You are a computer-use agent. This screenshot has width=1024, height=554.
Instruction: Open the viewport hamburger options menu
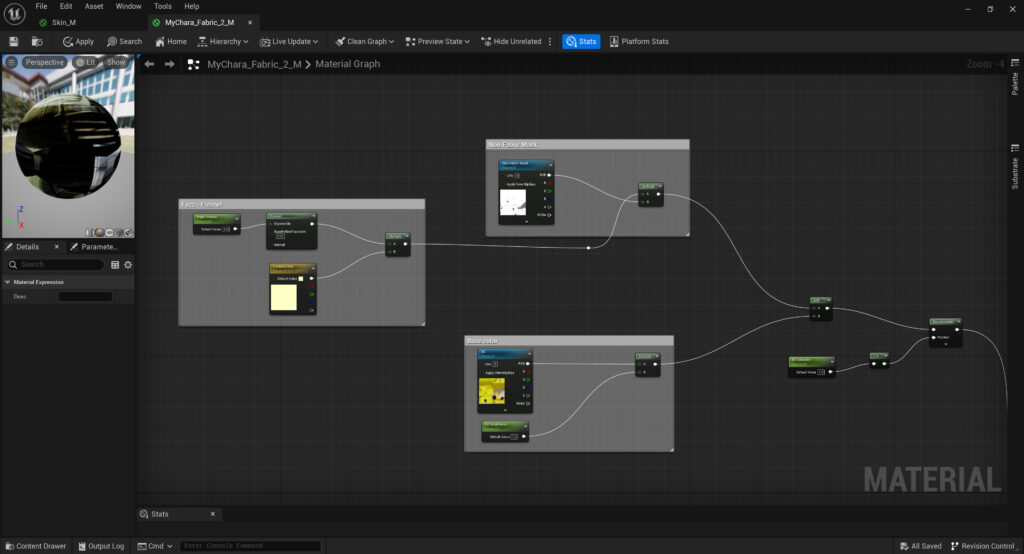pos(11,62)
